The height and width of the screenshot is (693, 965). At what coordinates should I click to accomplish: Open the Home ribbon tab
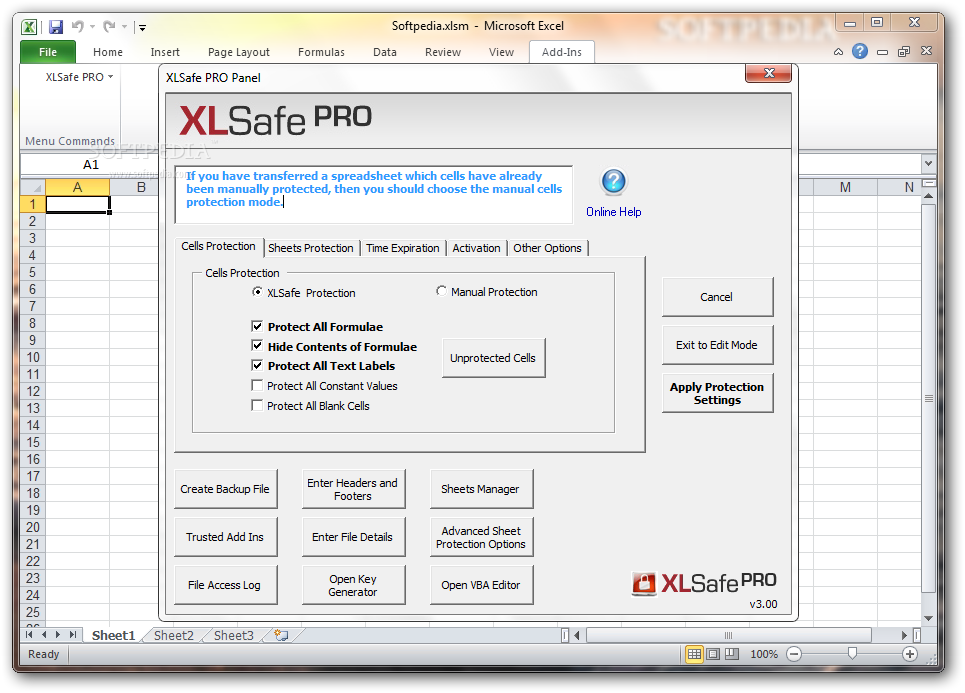tap(108, 52)
